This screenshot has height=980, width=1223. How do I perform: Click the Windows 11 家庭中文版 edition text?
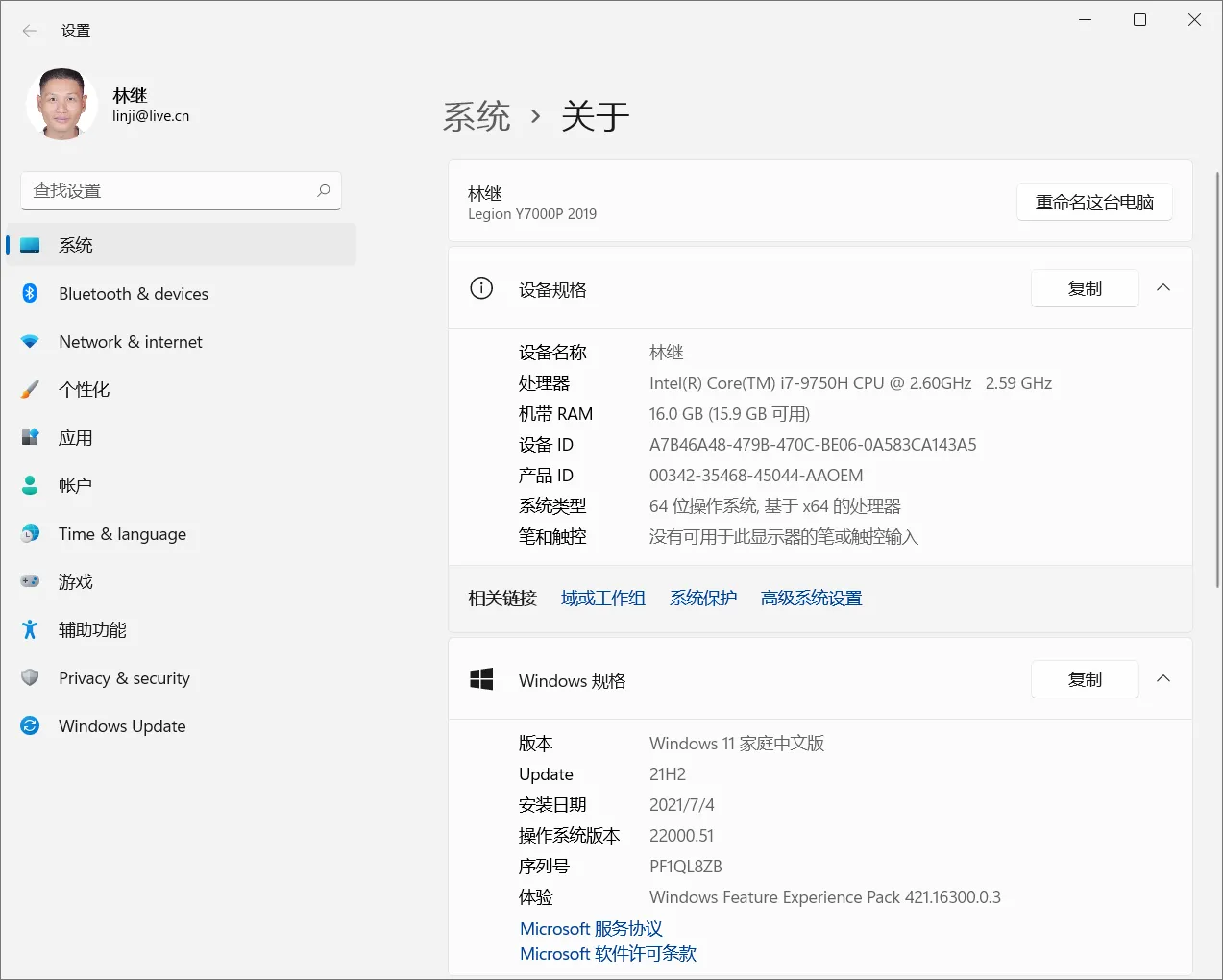[737, 744]
